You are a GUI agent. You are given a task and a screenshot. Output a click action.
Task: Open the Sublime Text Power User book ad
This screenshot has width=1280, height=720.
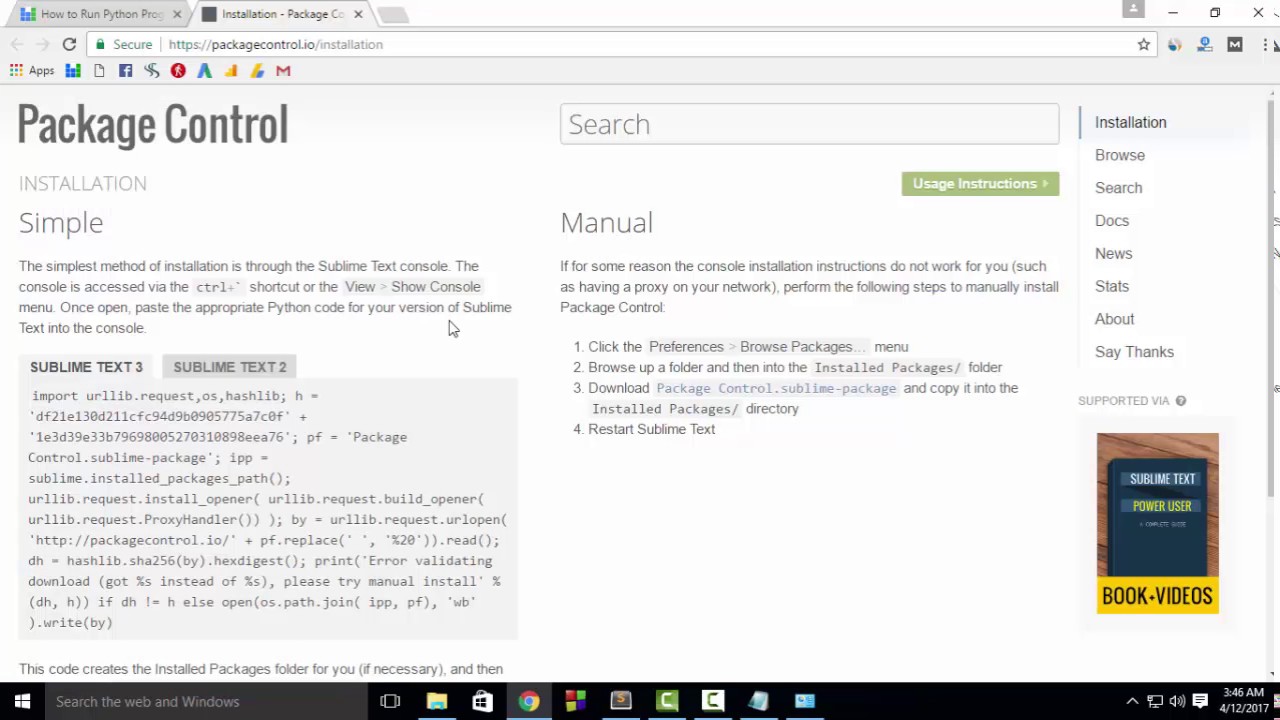point(1157,523)
